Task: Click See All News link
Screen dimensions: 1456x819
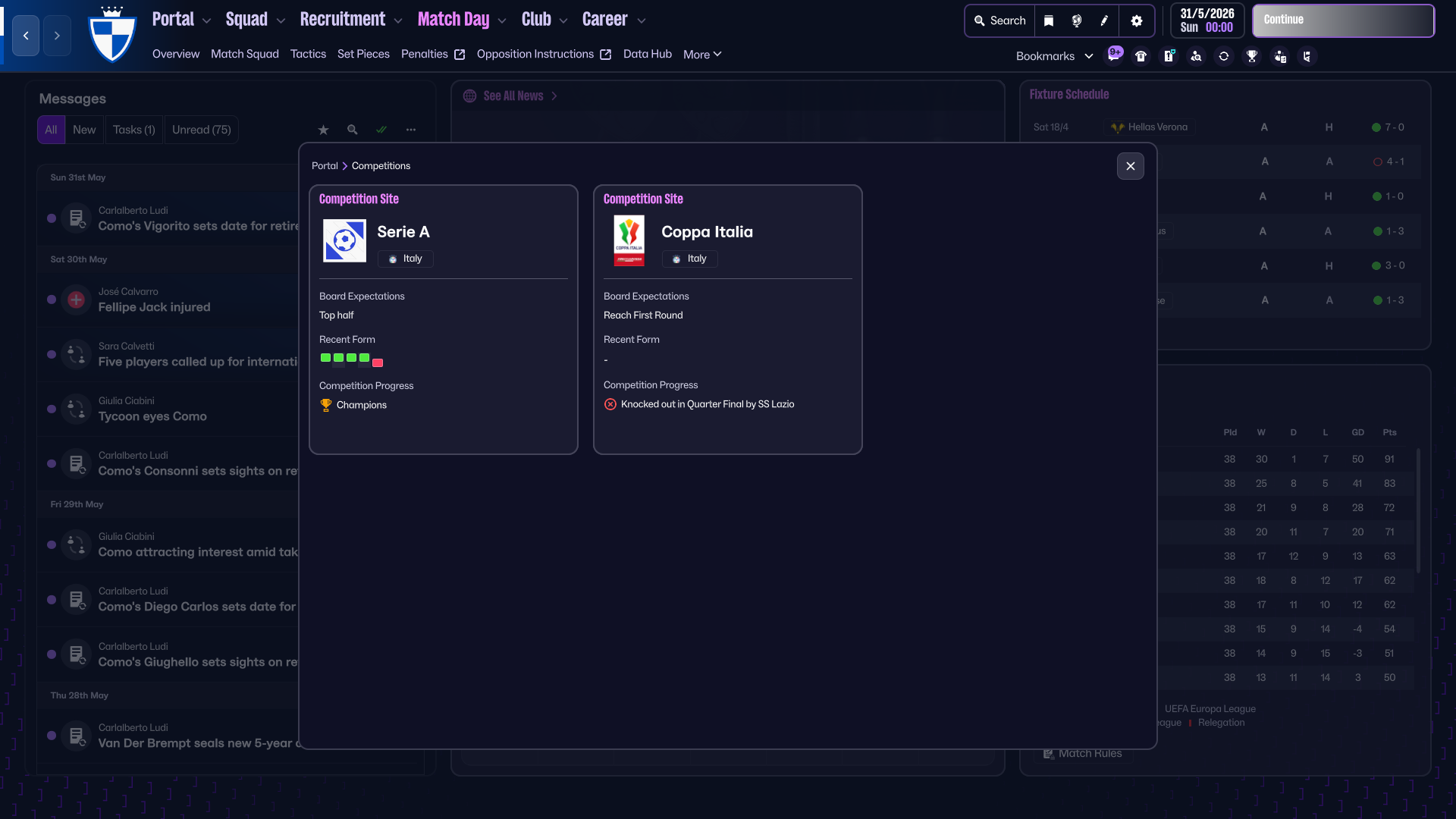Action: point(513,96)
